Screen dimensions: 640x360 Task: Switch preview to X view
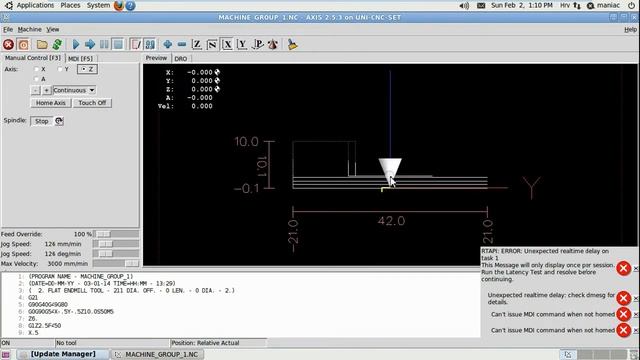pyautogui.click(x=227, y=44)
